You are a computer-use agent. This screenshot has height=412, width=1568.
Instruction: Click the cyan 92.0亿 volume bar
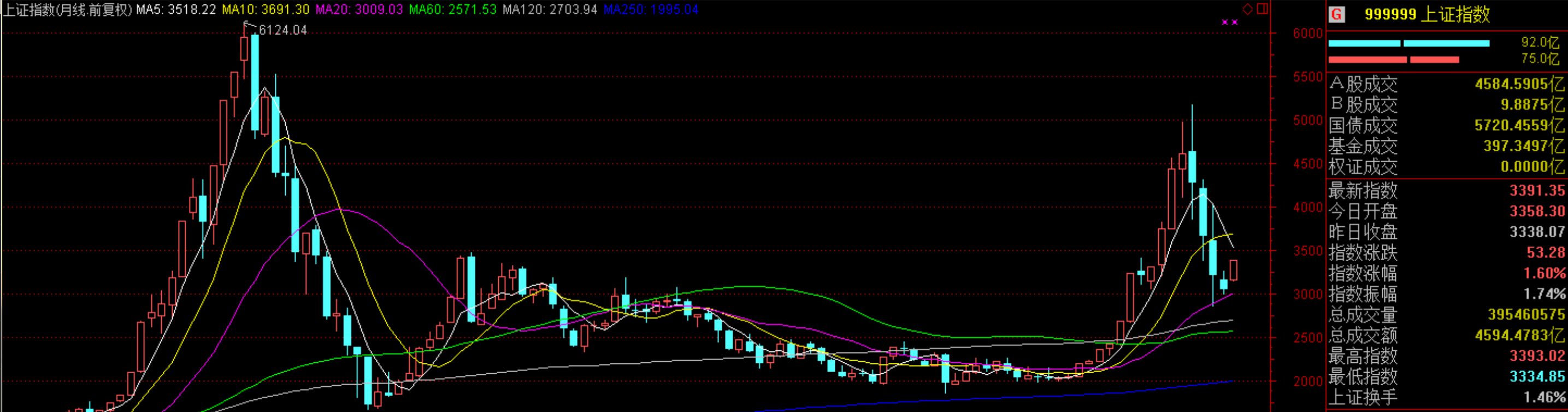1408,43
